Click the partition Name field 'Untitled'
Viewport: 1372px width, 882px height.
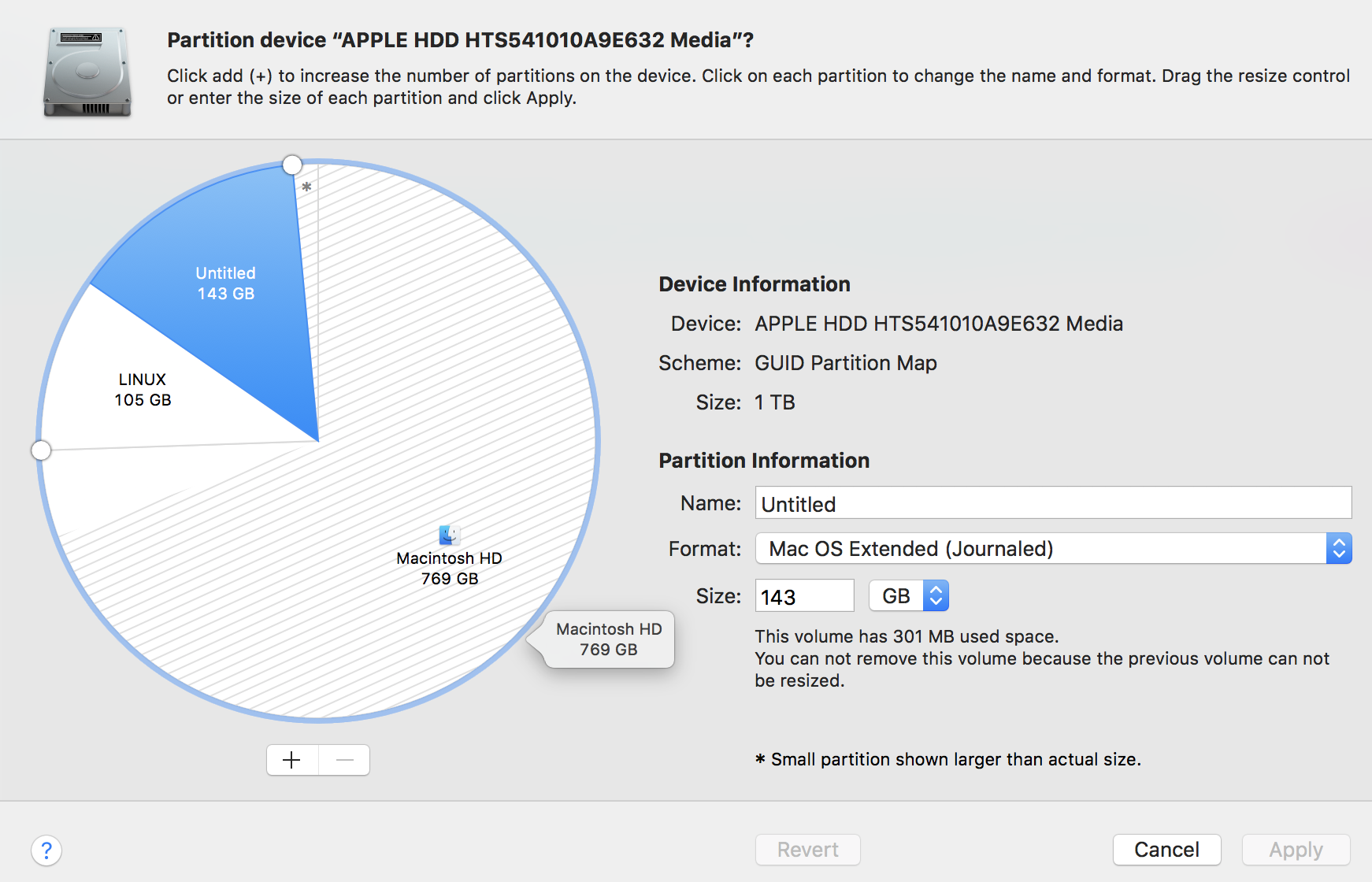click(x=1053, y=503)
